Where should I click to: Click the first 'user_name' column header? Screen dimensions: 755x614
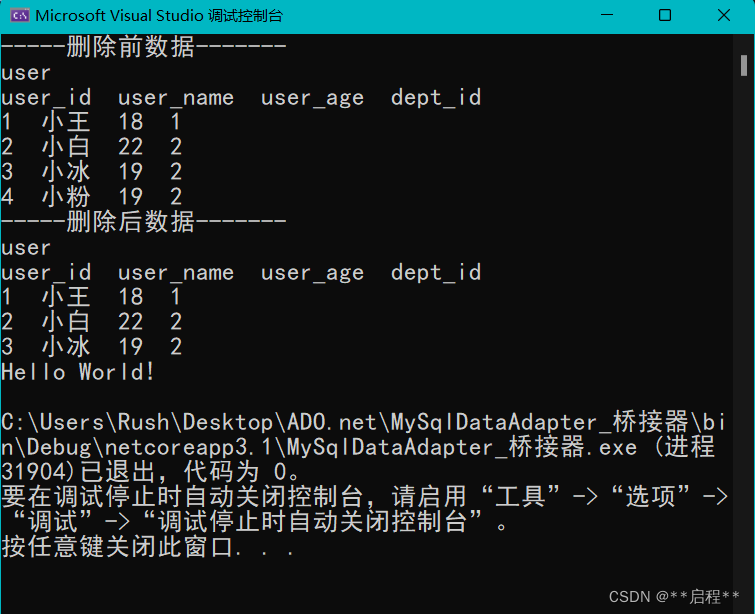point(176,98)
